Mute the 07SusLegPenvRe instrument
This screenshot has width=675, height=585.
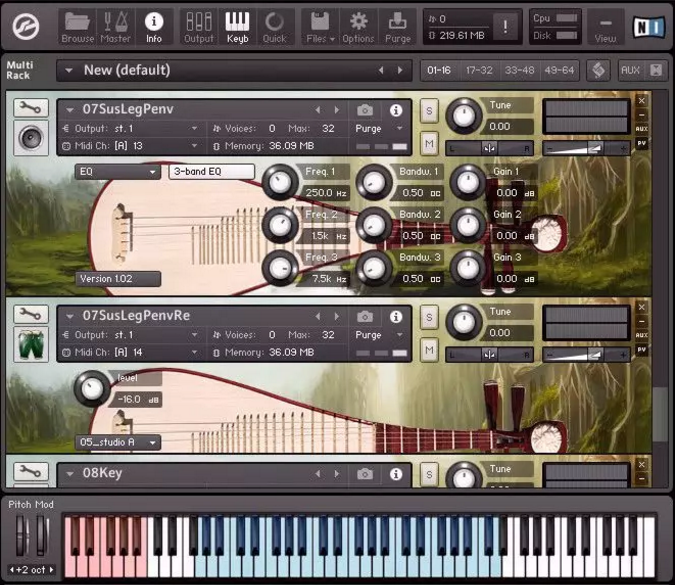click(x=429, y=350)
